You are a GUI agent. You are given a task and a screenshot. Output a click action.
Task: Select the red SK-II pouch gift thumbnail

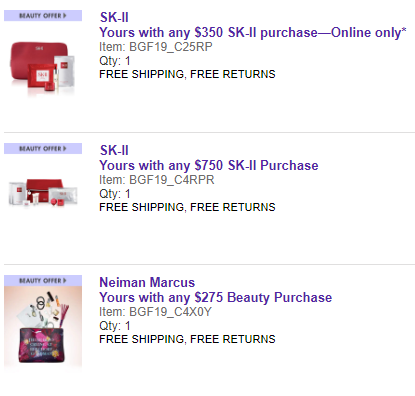[42, 69]
